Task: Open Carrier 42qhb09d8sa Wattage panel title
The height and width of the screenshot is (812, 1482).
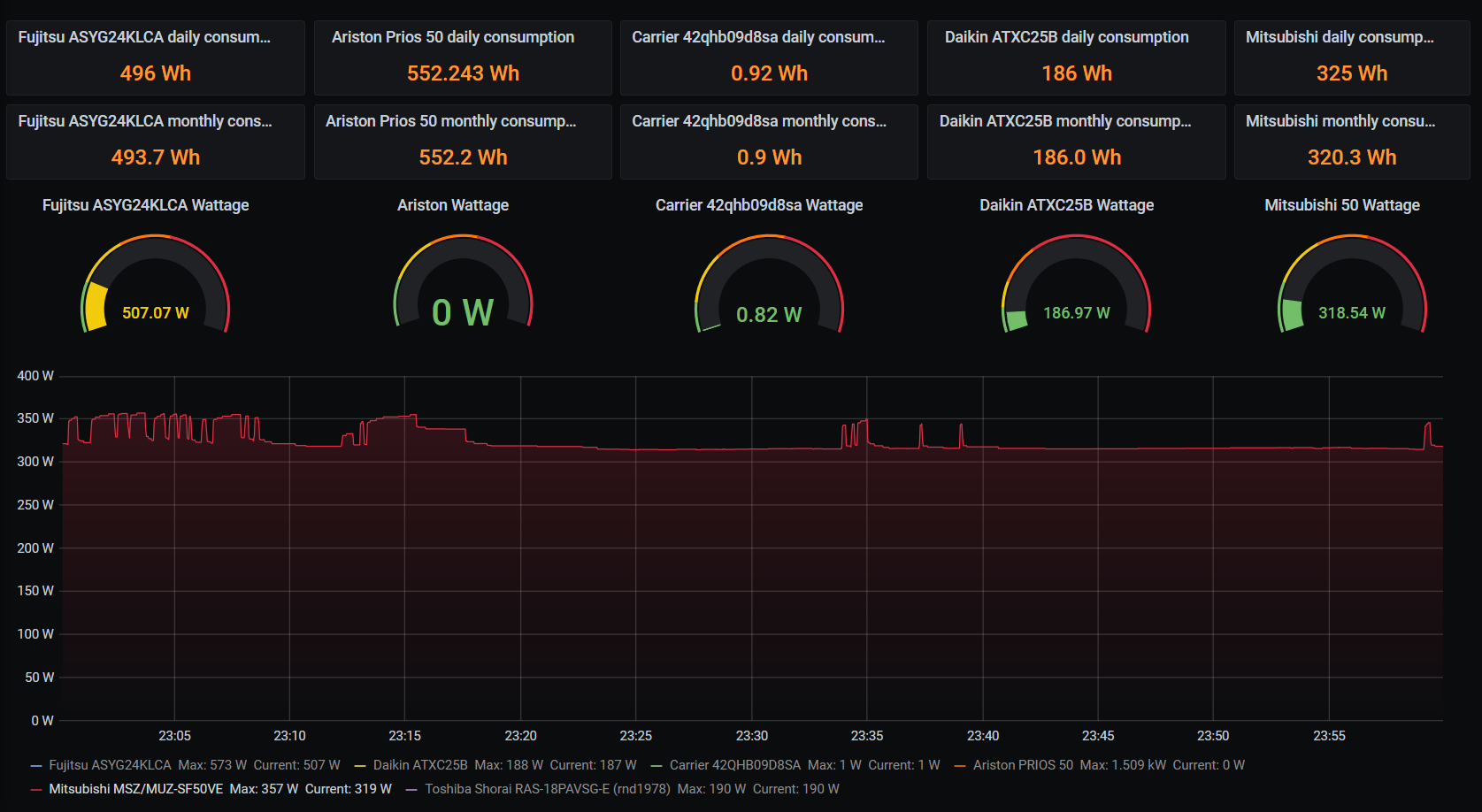Action: coord(759,205)
